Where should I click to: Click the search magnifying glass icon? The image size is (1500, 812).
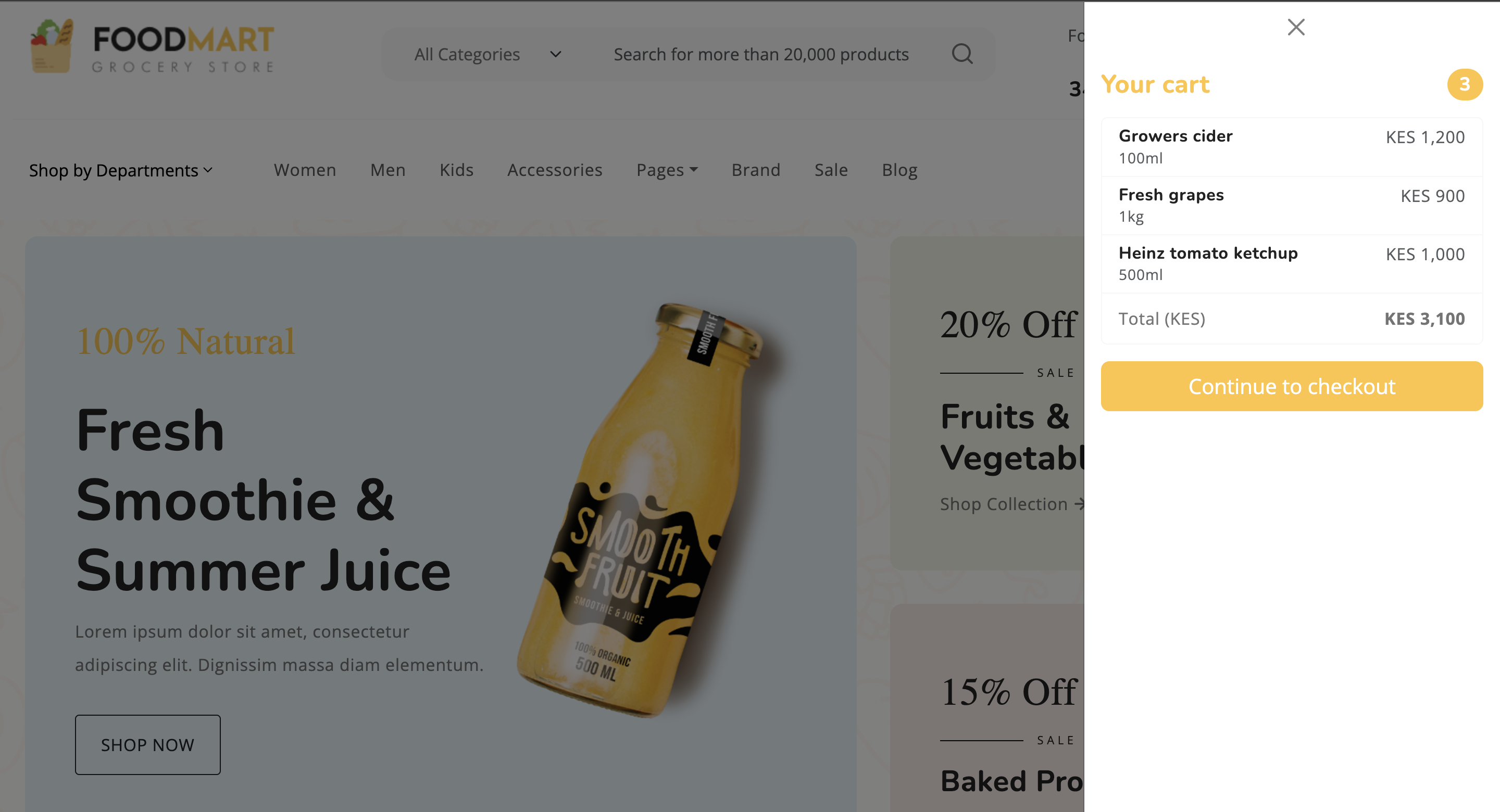click(963, 54)
